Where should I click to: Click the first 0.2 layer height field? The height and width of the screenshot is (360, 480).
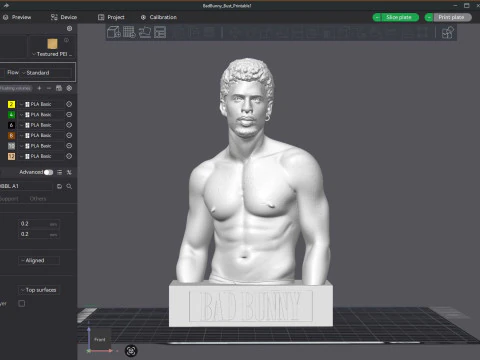pyautogui.click(x=39, y=224)
